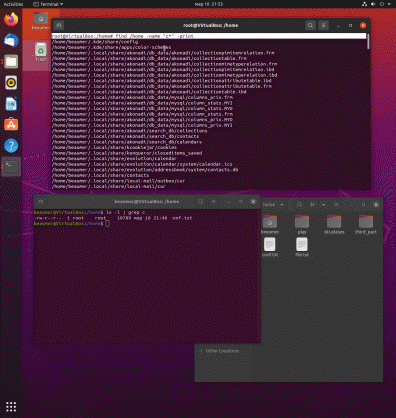396x418 pixels.
Task: Open Thunderbird Mail from the dock
Action: click(x=11, y=40)
